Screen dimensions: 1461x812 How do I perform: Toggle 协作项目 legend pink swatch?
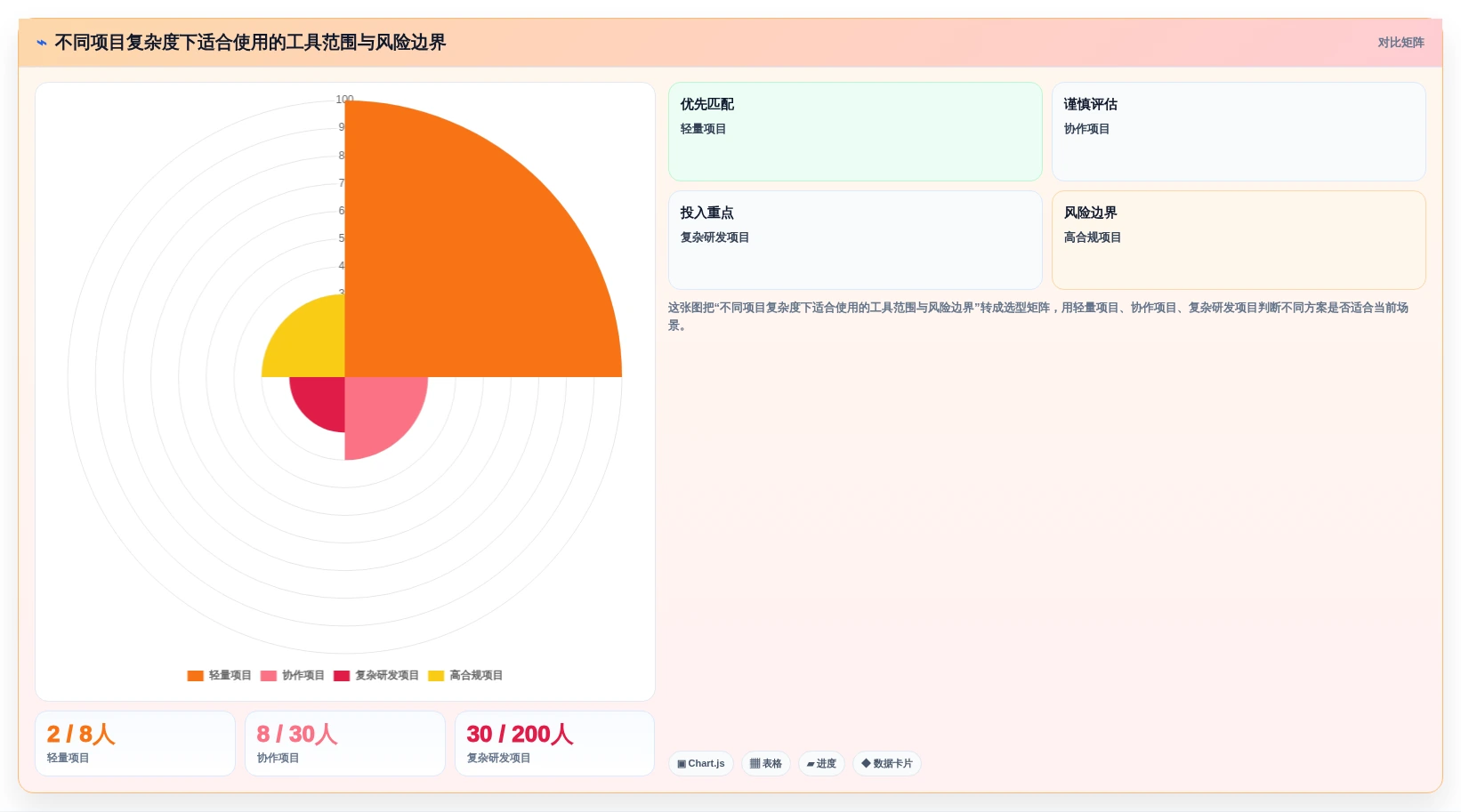point(268,676)
